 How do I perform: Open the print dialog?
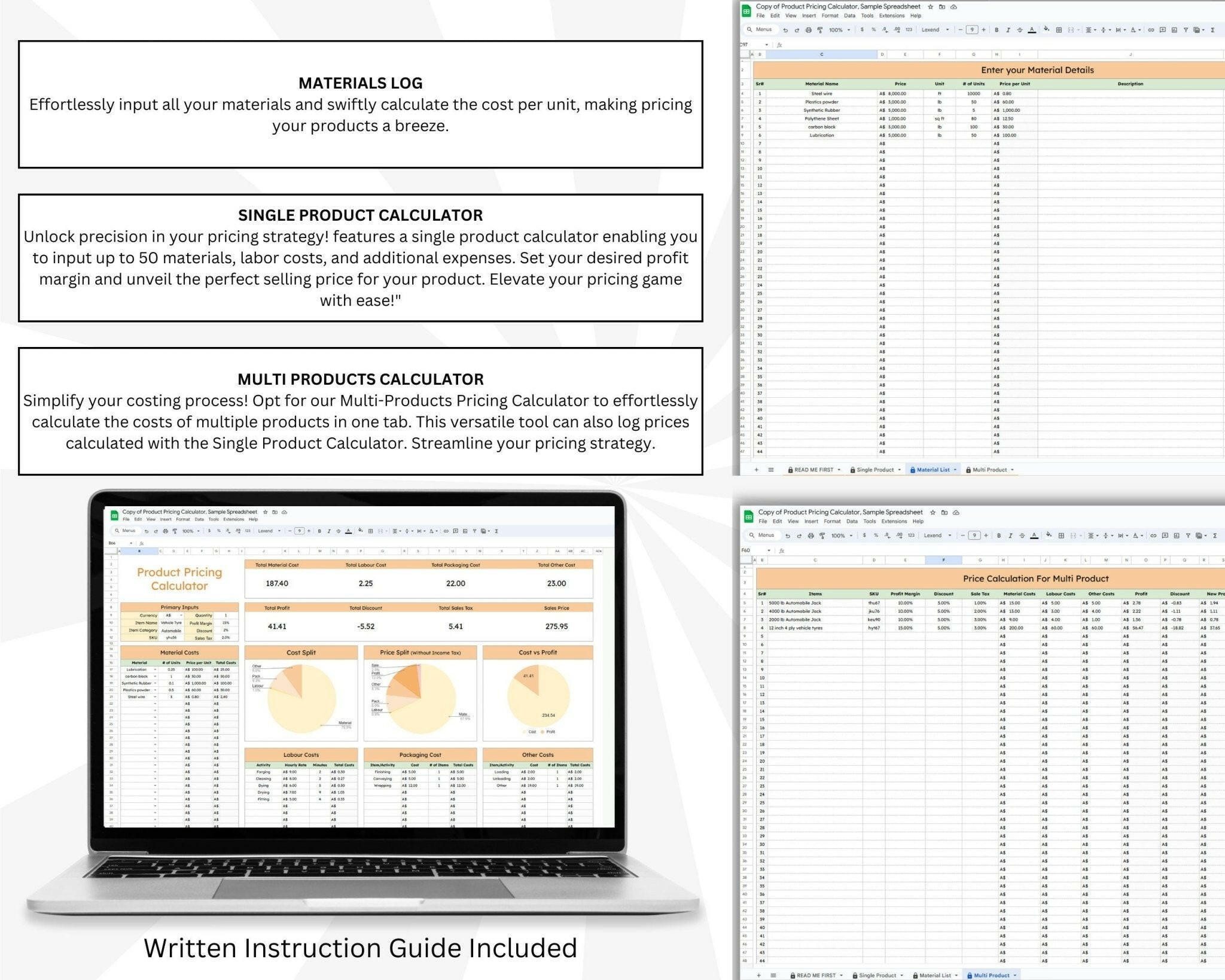point(808,30)
